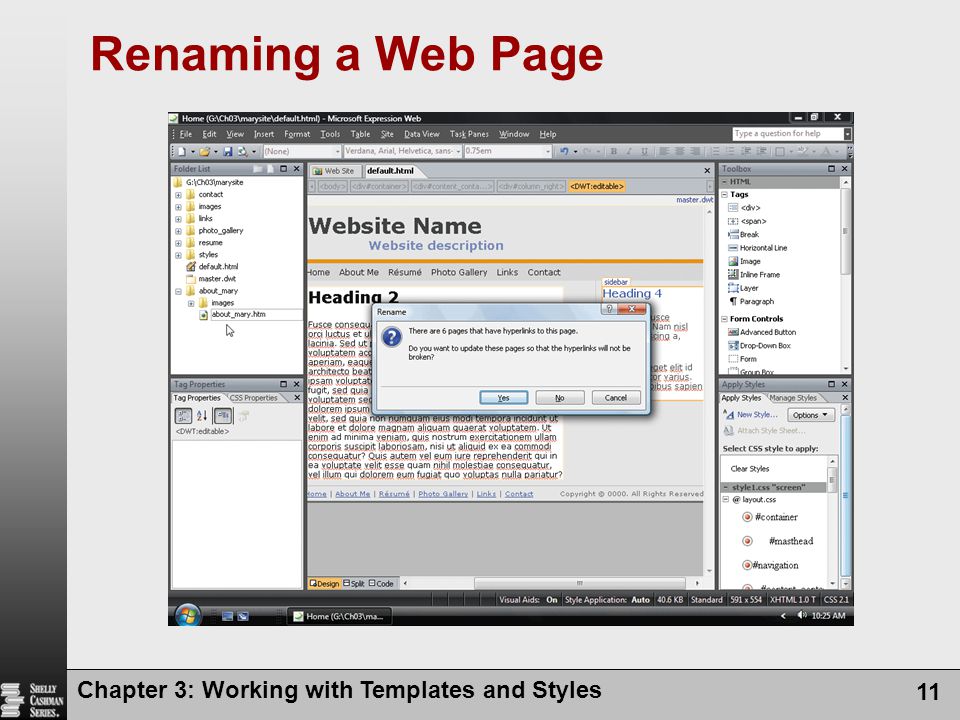Viewport: 960px width, 720px height.
Task: Switch to the CSS Properties tab
Action: click(x=253, y=398)
